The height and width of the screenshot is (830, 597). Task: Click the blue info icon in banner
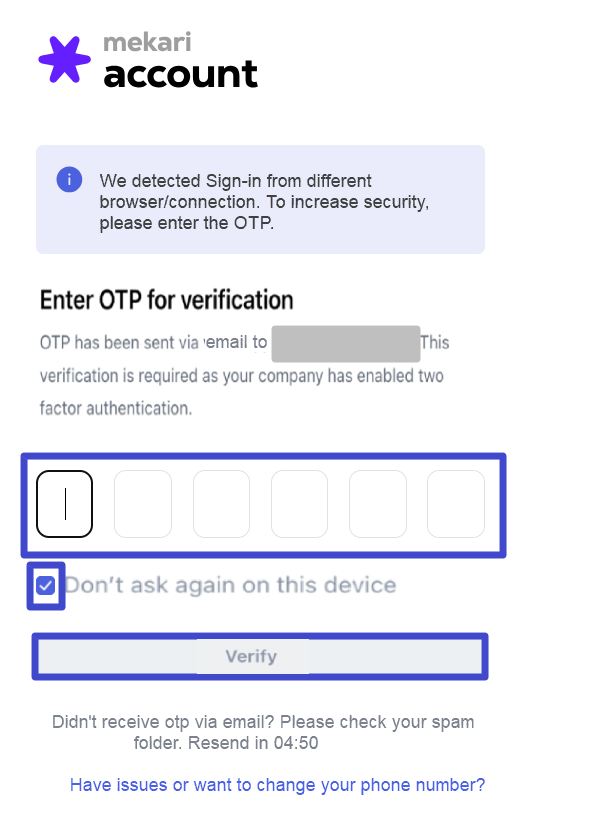click(x=69, y=179)
